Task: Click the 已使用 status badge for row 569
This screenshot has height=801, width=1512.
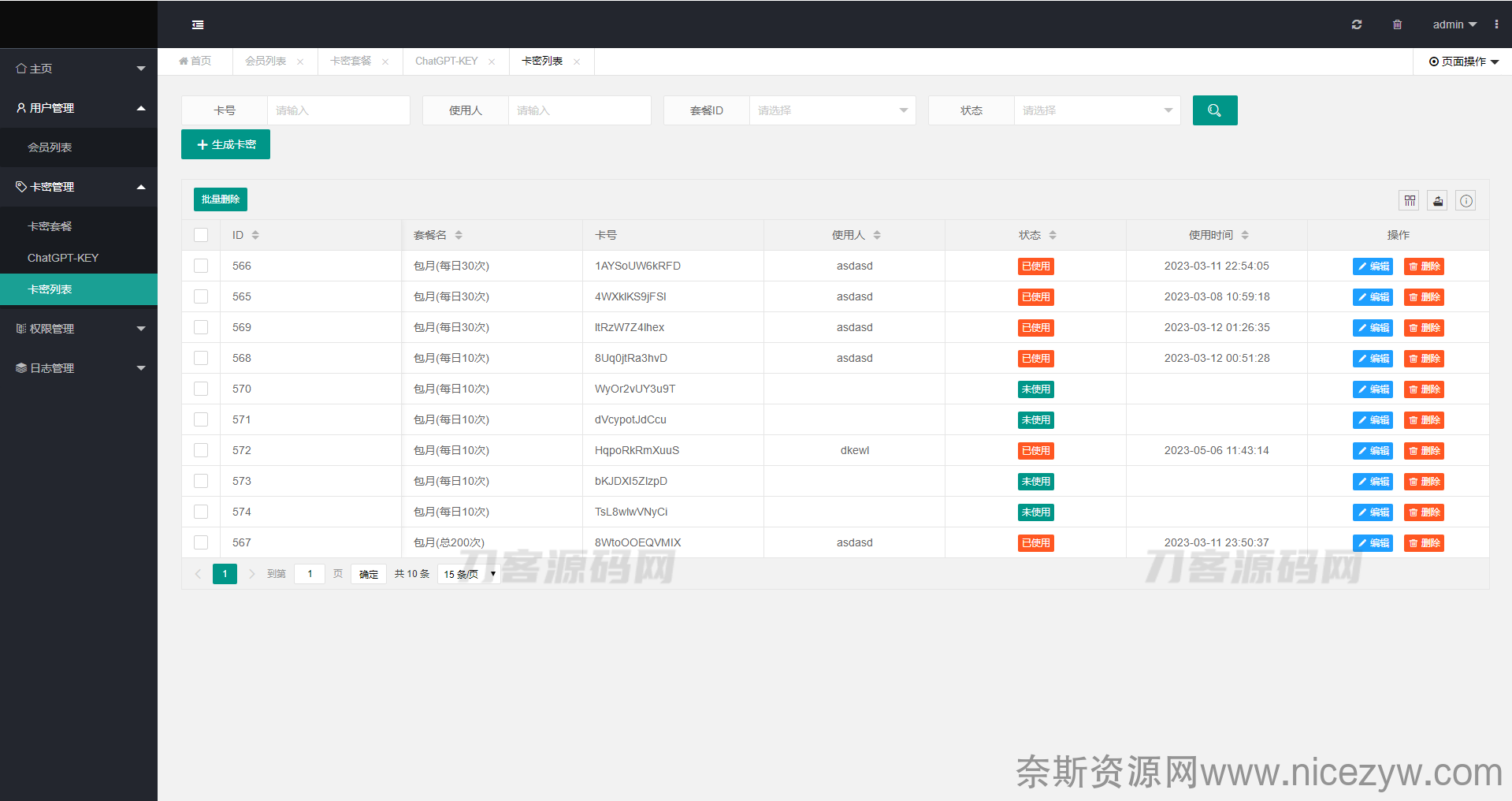Action: click(1035, 328)
